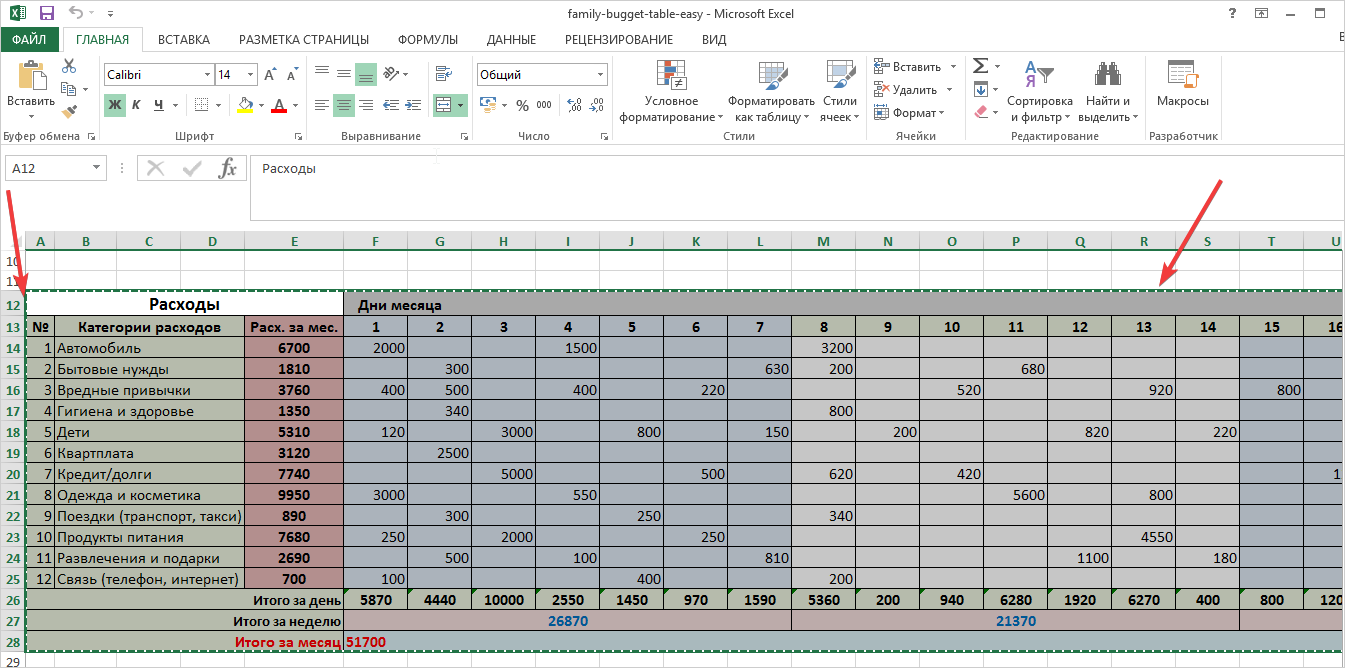
Task: Toggle center horizontal alignment
Action: (x=343, y=105)
